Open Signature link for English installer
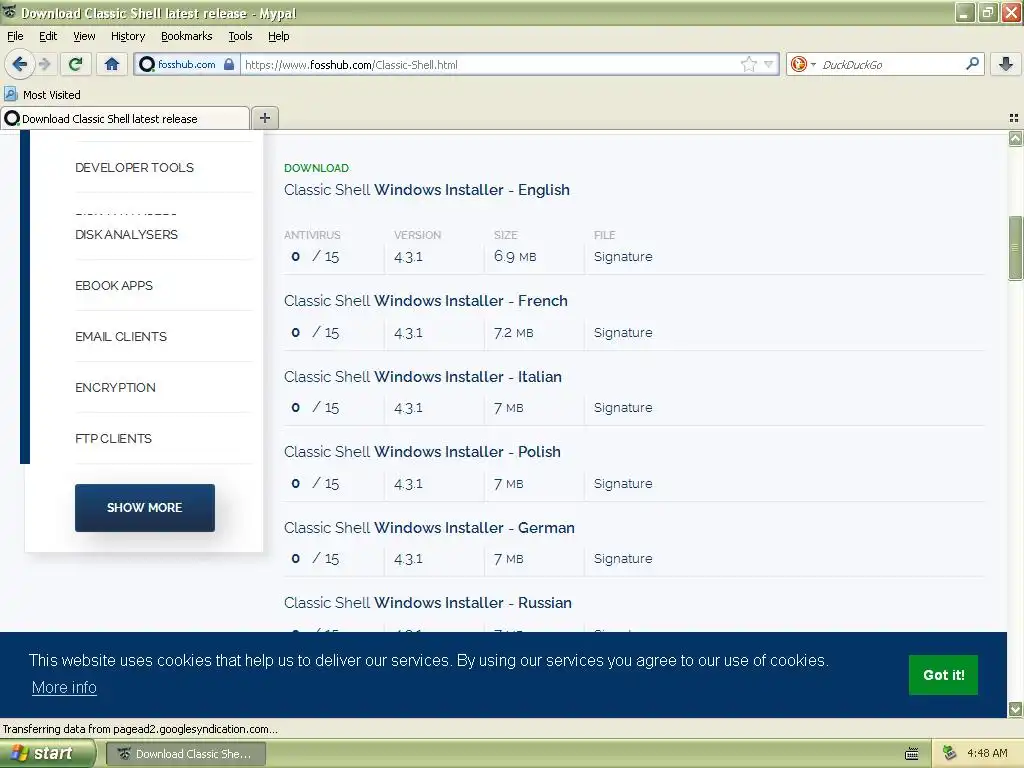 tap(623, 257)
